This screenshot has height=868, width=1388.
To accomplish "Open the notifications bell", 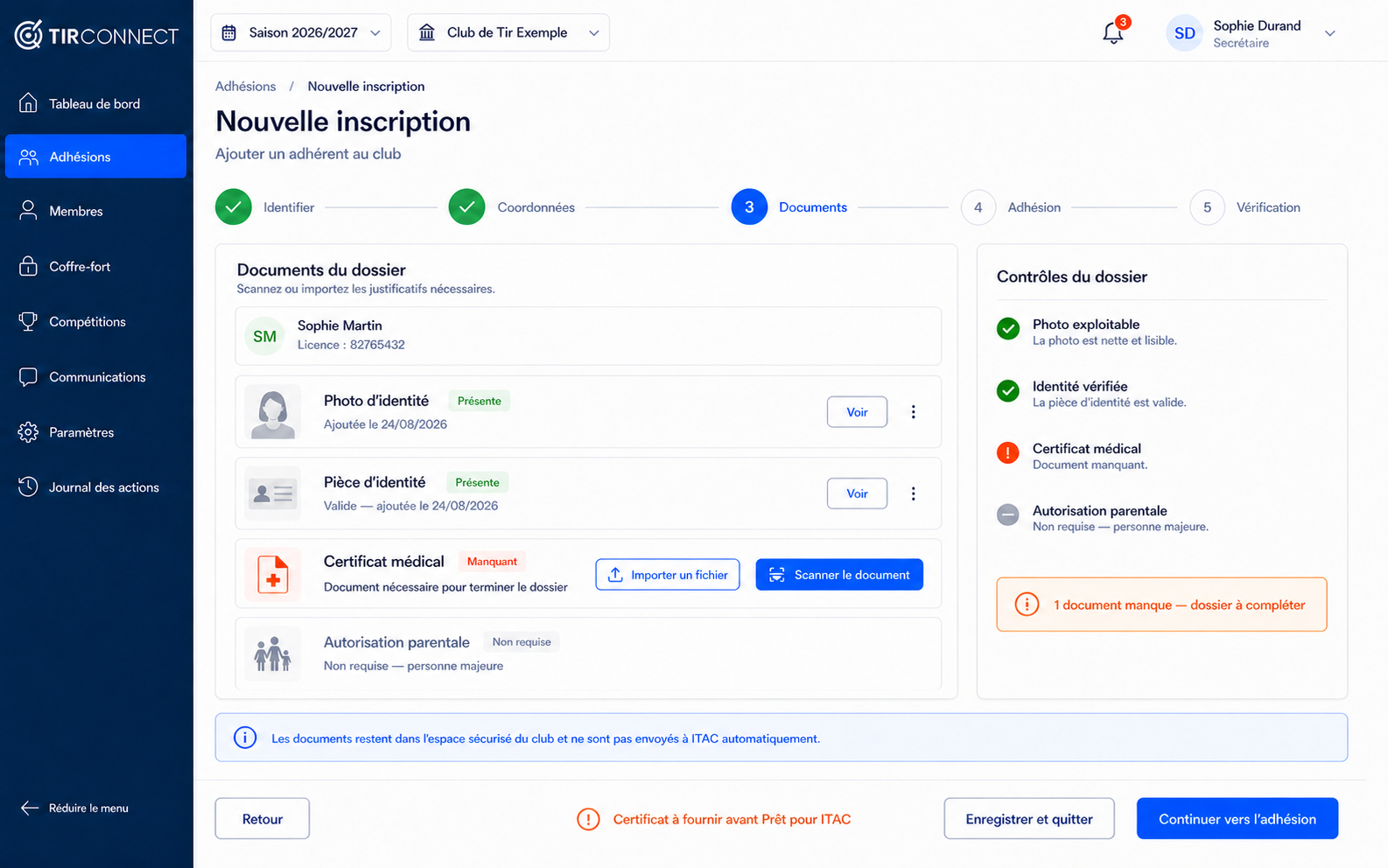I will click(x=1112, y=33).
